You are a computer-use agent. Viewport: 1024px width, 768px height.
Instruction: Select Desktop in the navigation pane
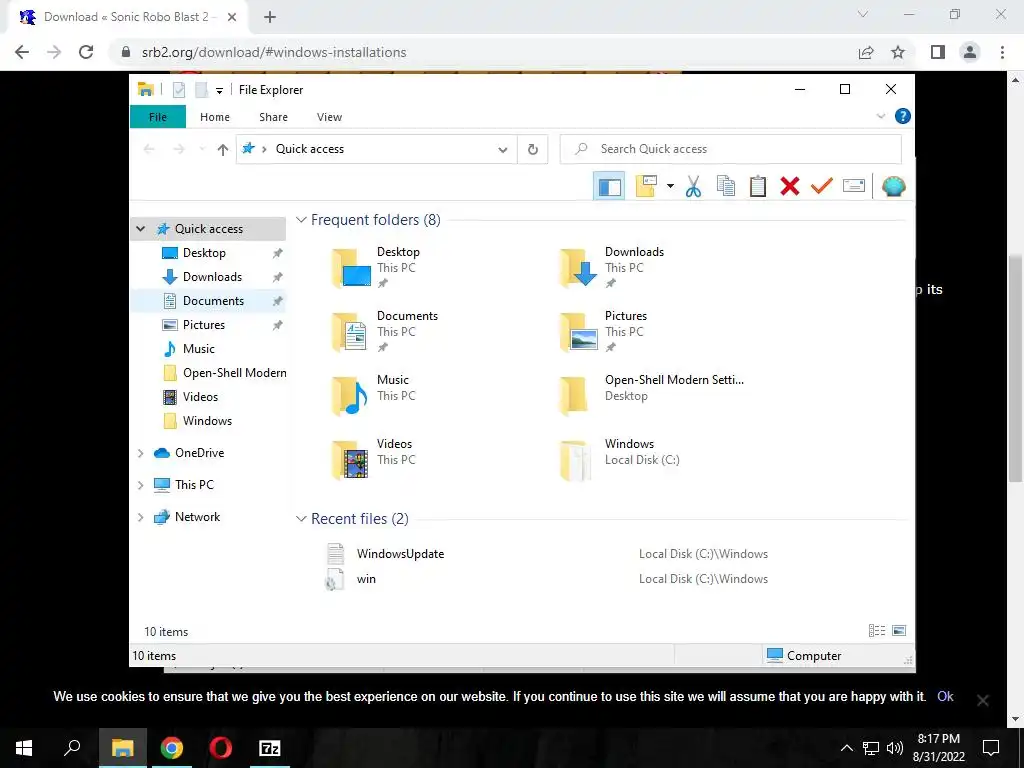[x=204, y=253]
